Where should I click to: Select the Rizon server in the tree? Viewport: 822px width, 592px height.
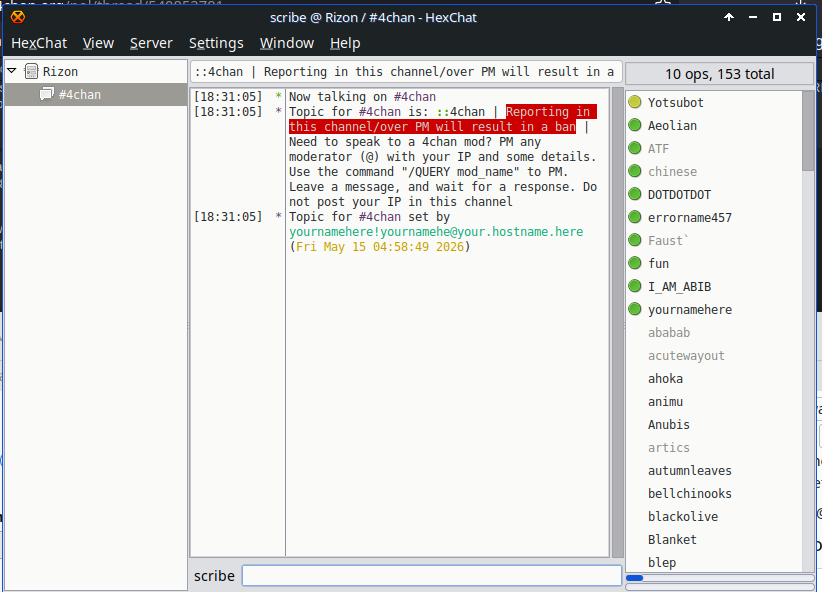click(x=96, y=71)
